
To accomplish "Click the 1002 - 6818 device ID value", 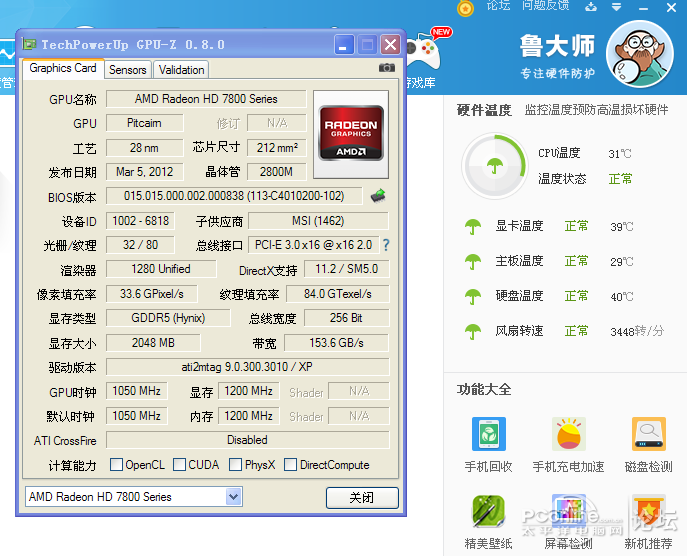I will pos(140,220).
